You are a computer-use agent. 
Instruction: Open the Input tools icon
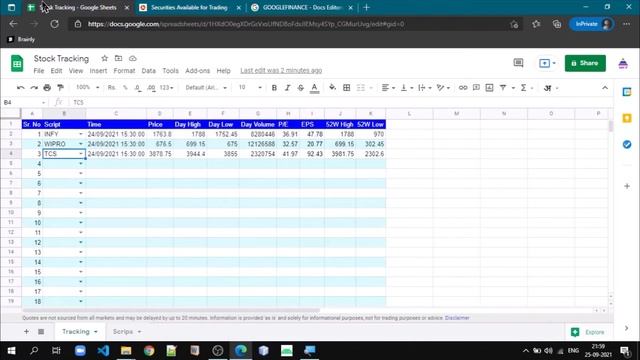[548, 88]
